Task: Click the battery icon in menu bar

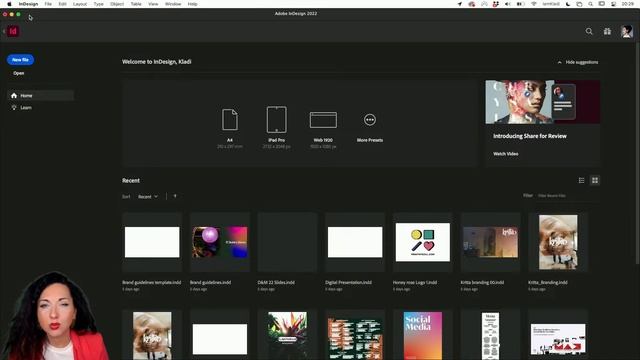Action: click(520, 4)
